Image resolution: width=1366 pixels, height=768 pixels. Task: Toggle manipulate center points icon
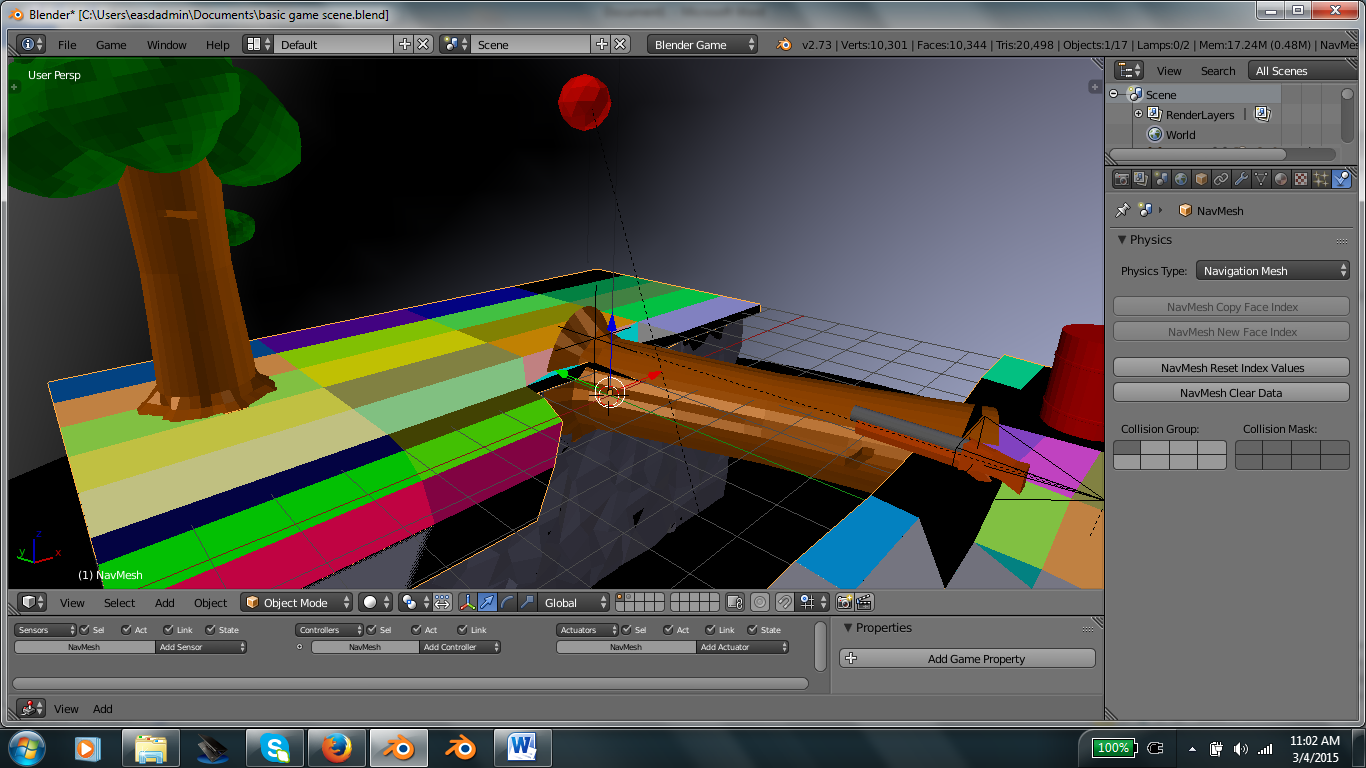pos(443,602)
